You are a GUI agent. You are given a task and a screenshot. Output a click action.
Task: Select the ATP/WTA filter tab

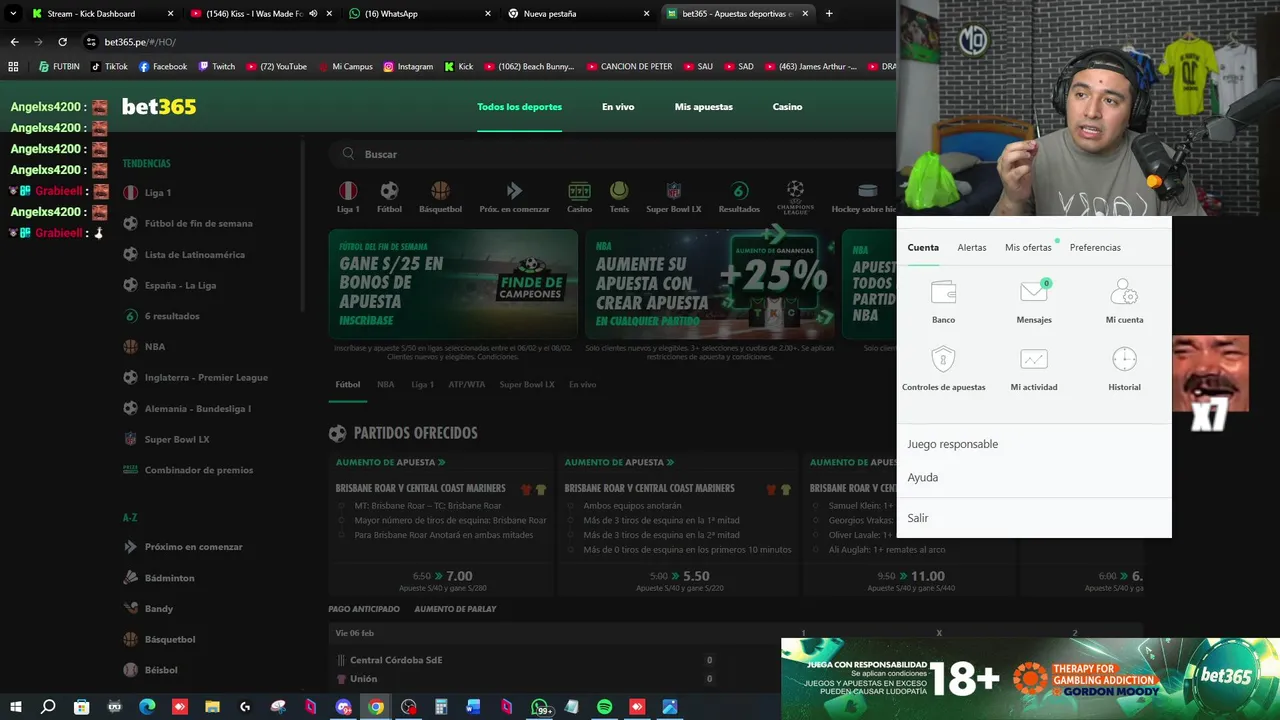coord(467,384)
